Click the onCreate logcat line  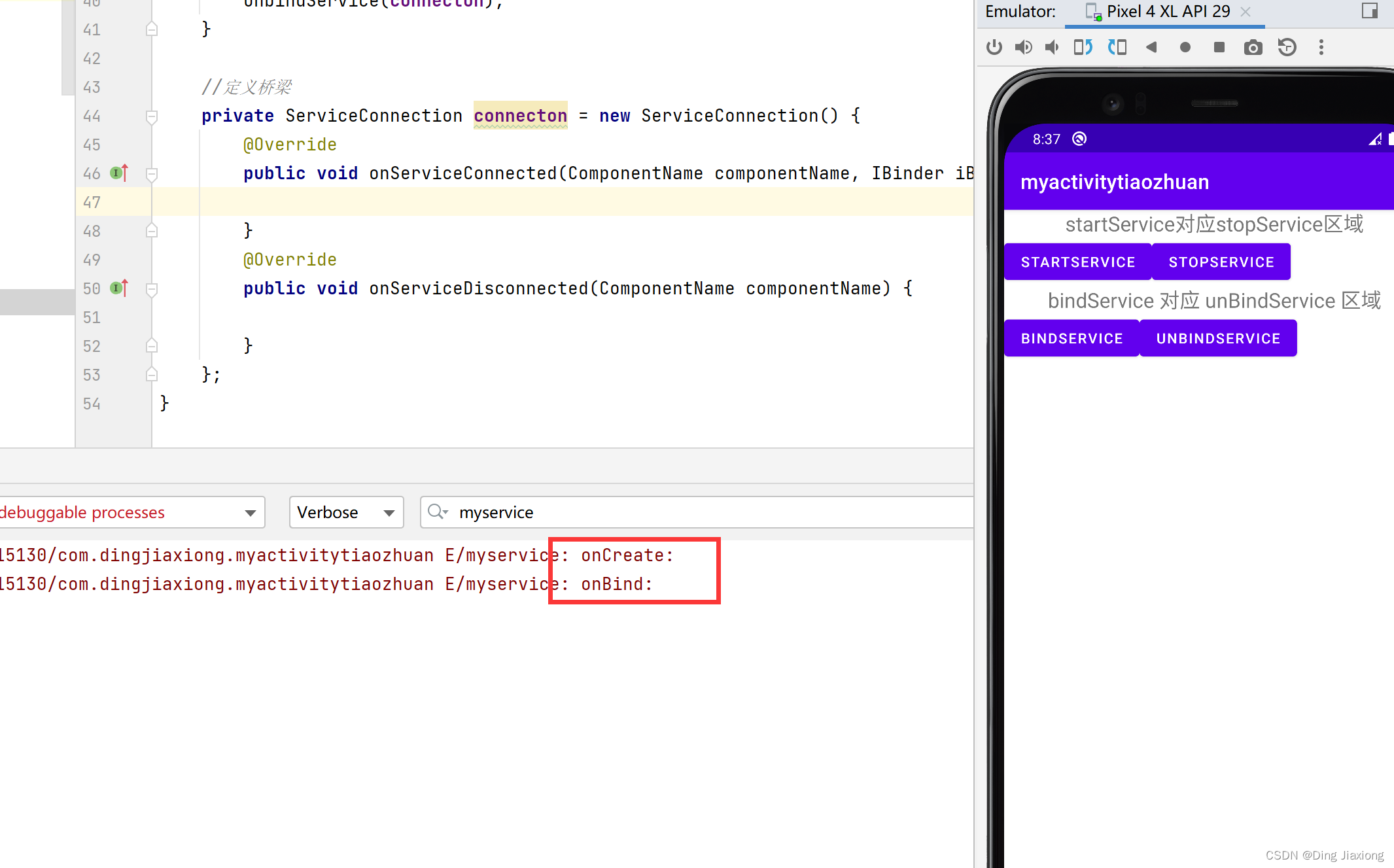pyautogui.click(x=337, y=555)
